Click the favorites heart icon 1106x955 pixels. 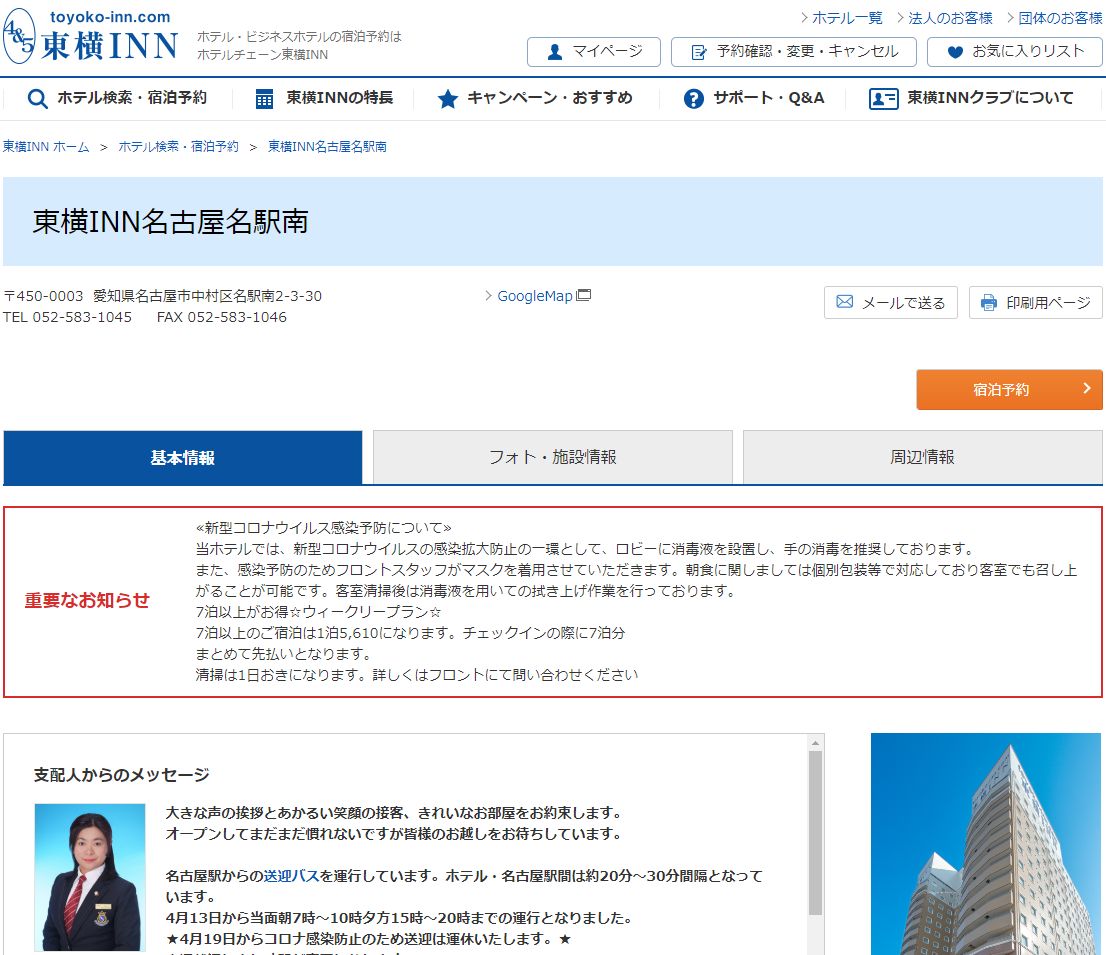955,52
